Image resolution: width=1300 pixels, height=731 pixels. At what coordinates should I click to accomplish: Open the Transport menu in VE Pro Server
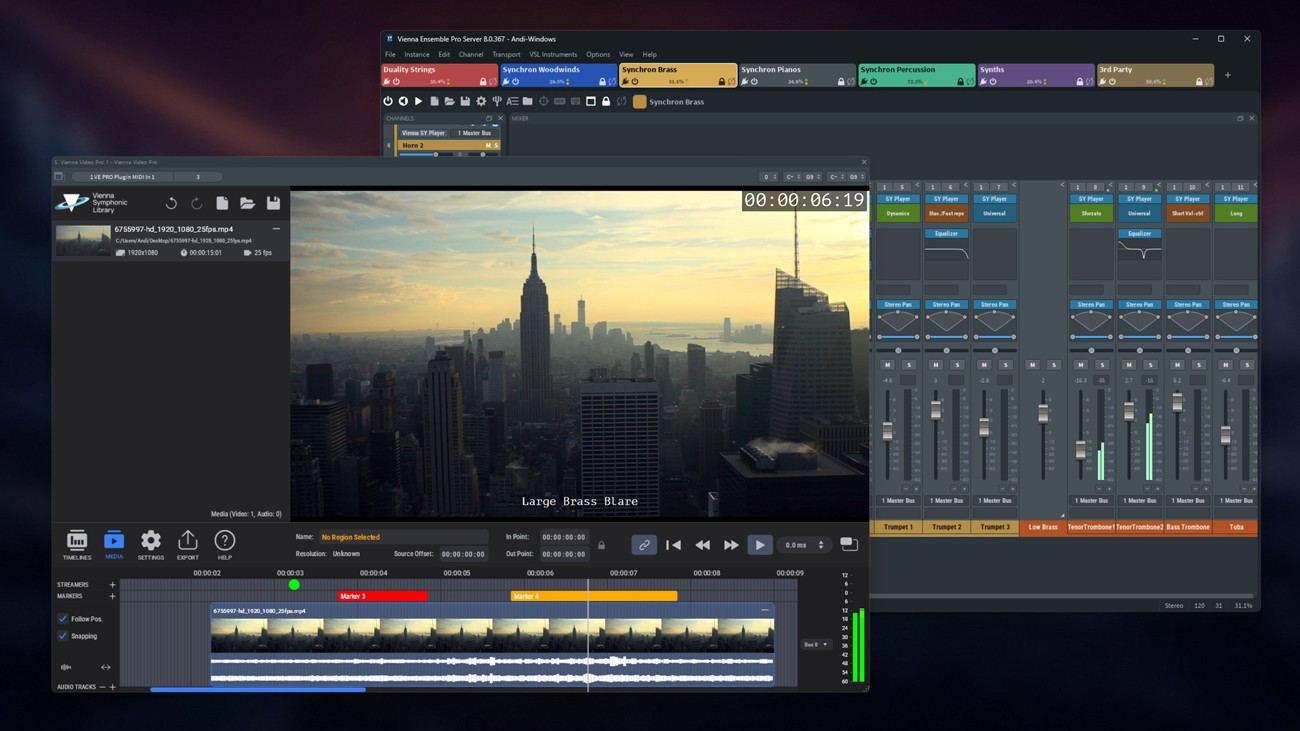click(507, 54)
